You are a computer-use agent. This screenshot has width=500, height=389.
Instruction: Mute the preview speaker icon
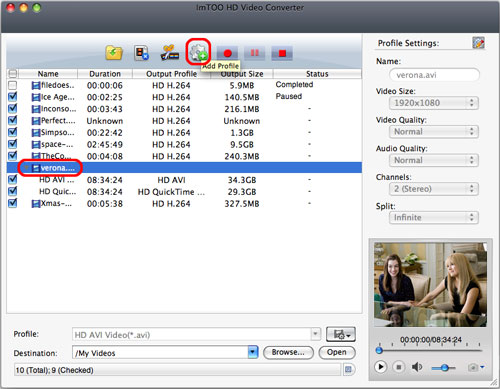(417, 367)
